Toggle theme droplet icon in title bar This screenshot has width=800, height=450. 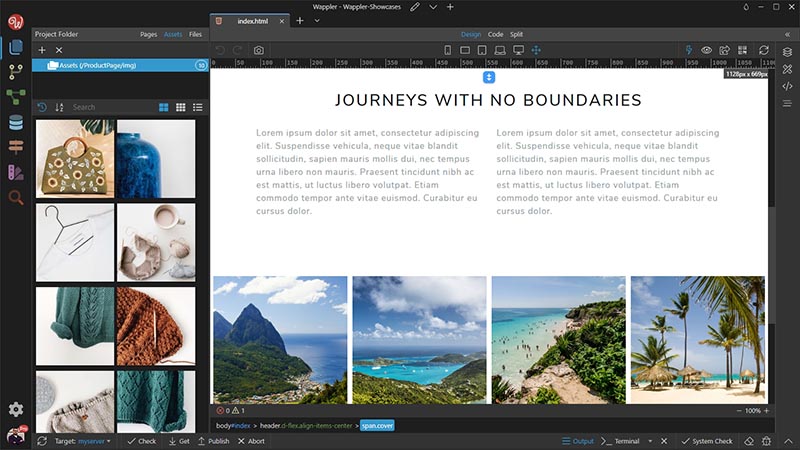pyautogui.click(x=746, y=7)
